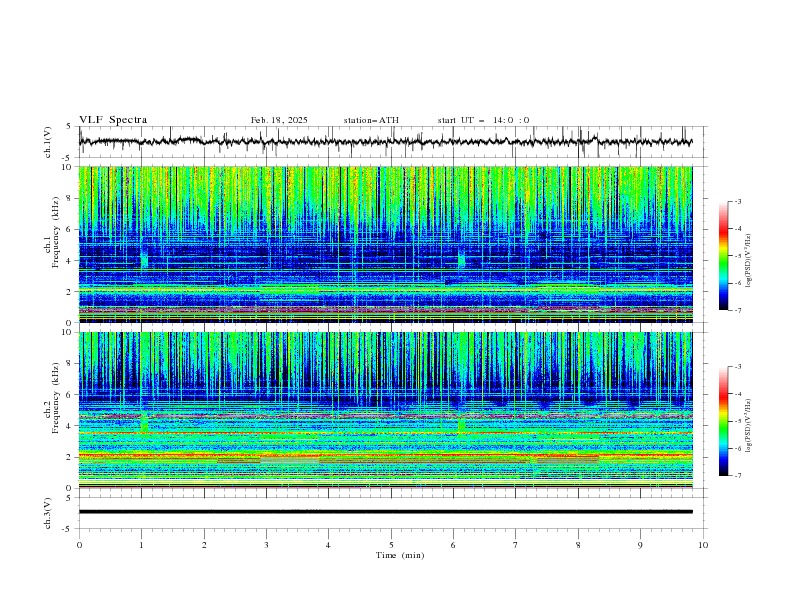The height and width of the screenshot is (612, 792).
Task: Click the "Time (min)" axis label
Action: pos(400,555)
